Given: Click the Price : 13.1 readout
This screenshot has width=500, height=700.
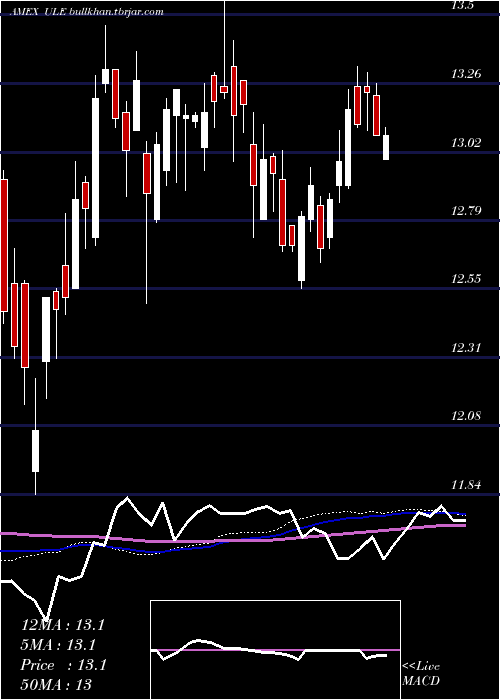Looking at the screenshot, I should [63, 665].
